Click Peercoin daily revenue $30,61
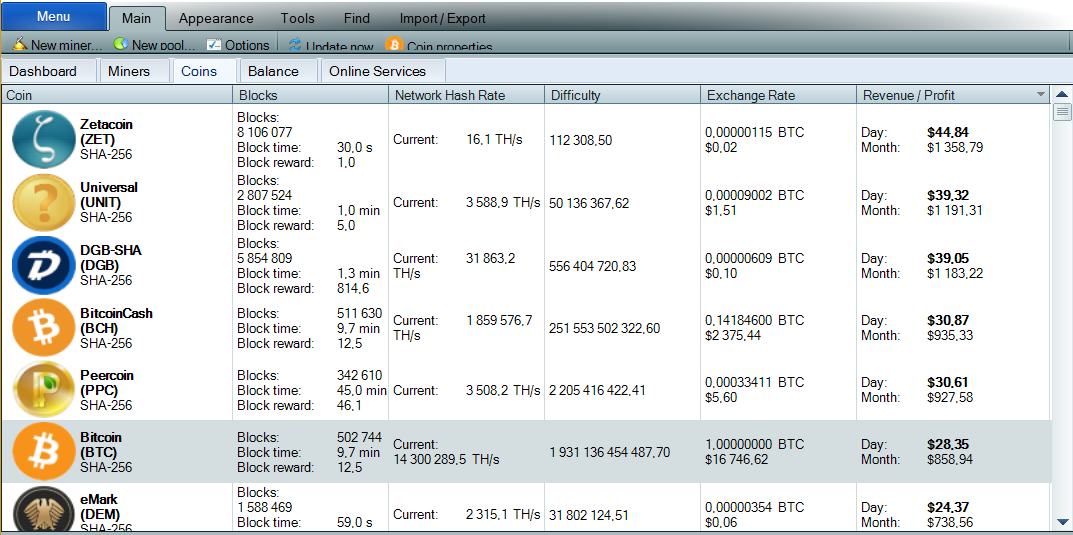 click(x=948, y=382)
